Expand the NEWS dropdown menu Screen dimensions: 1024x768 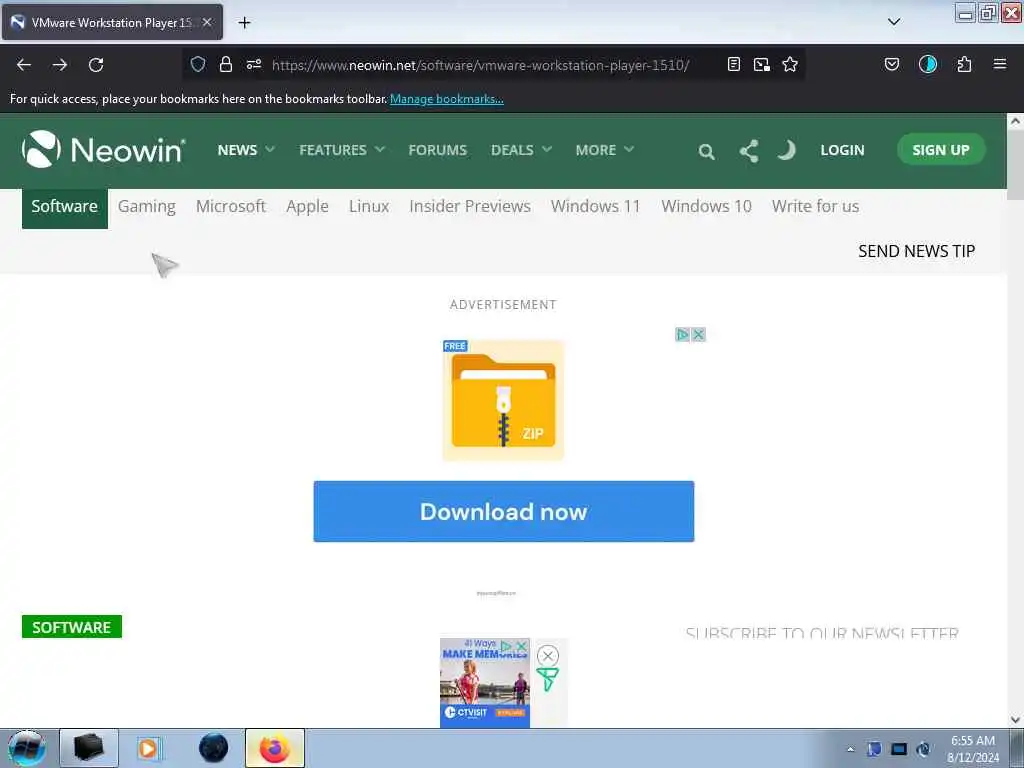(x=246, y=150)
